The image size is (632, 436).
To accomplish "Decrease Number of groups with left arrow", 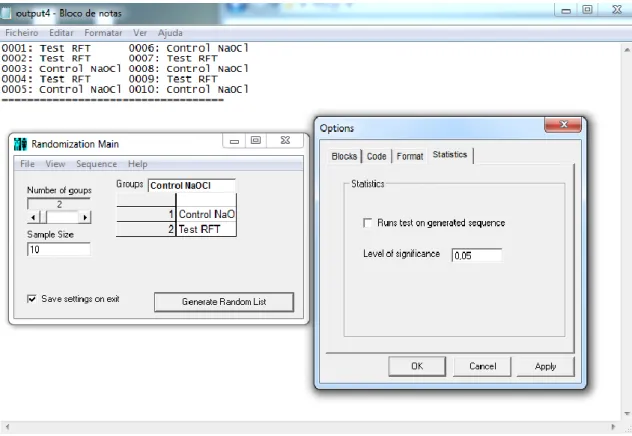I will [33, 218].
